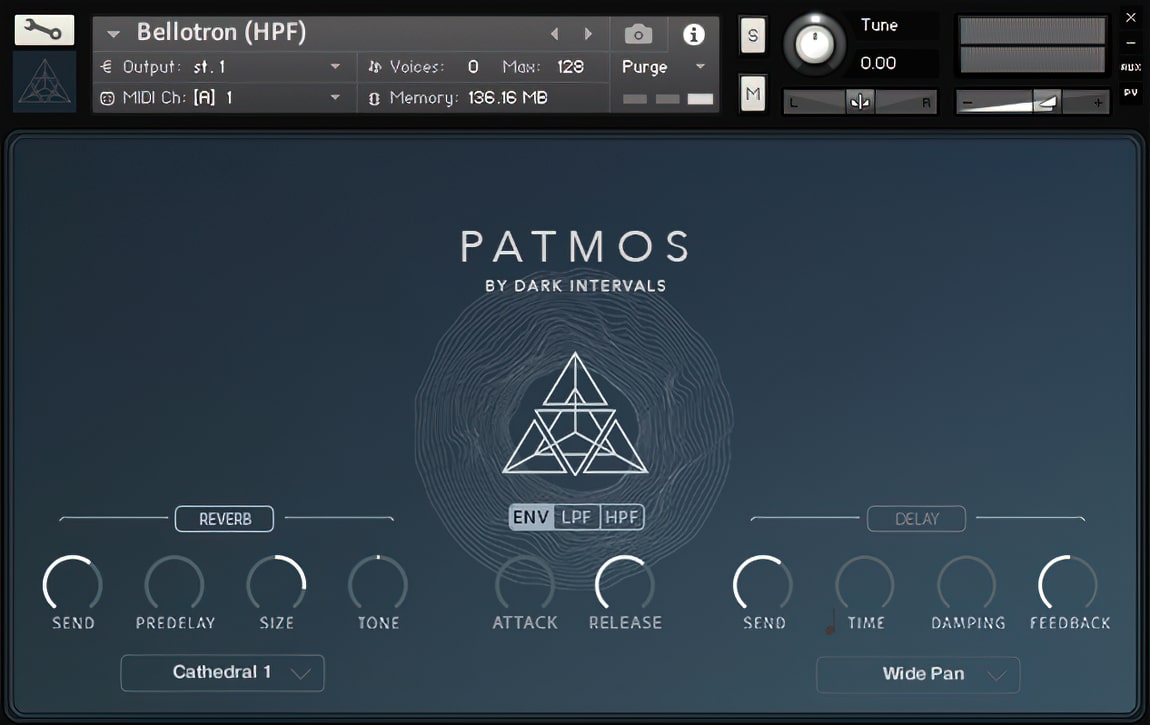This screenshot has width=1150, height=725.
Task: Minimize instrument view with minus button
Action: (1130, 43)
